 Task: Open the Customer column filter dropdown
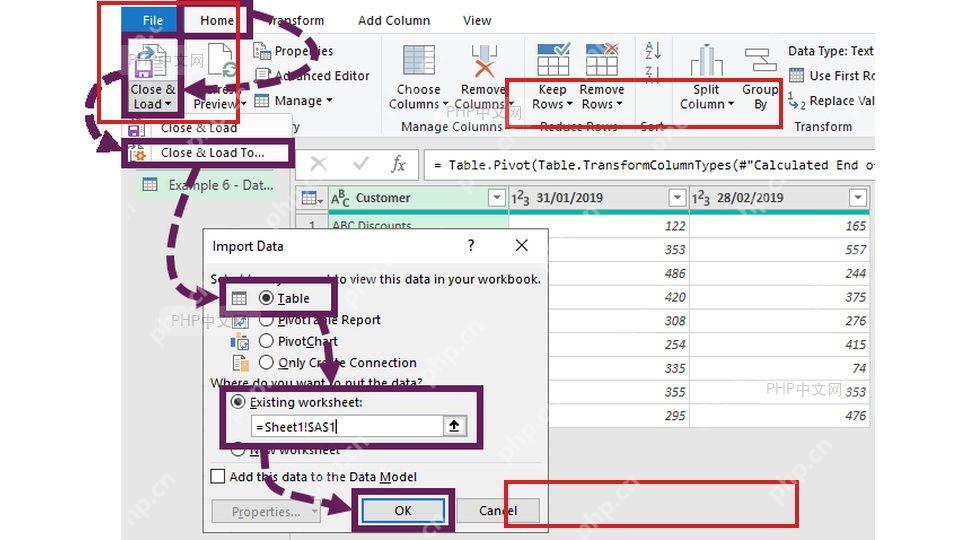[x=497, y=198]
